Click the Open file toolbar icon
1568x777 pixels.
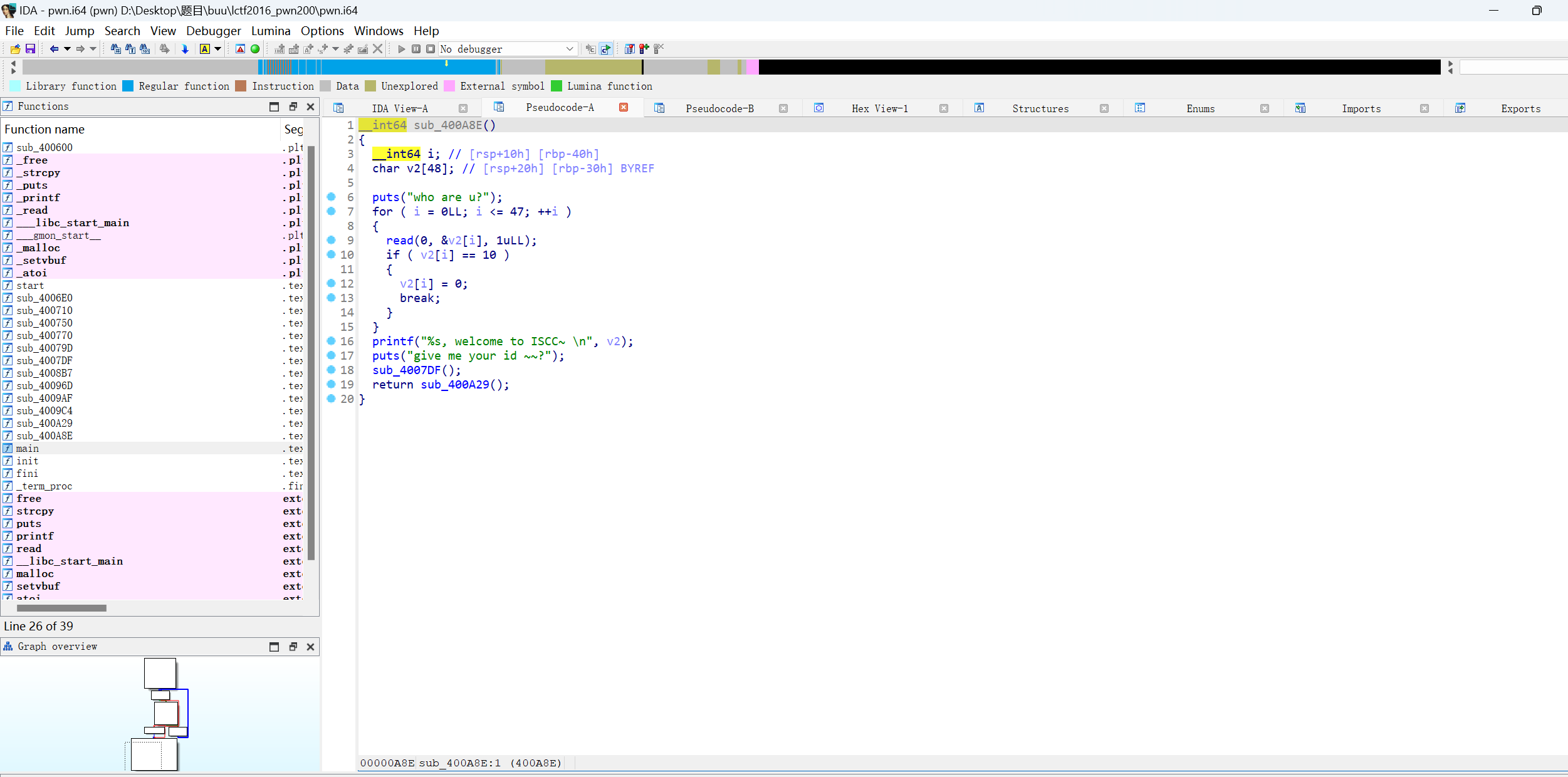[16, 49]
